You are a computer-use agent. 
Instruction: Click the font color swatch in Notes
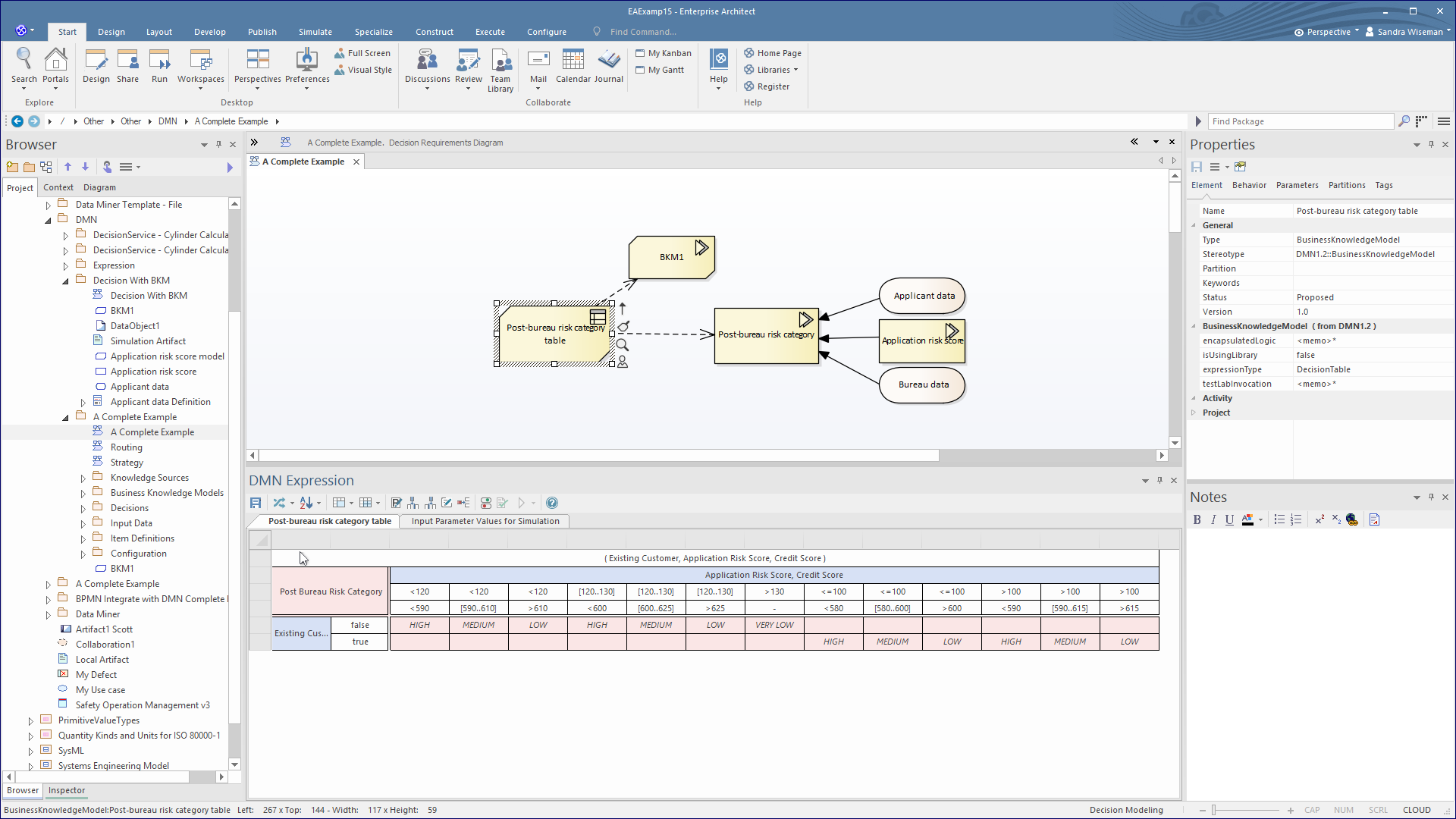coord(1247,519)
